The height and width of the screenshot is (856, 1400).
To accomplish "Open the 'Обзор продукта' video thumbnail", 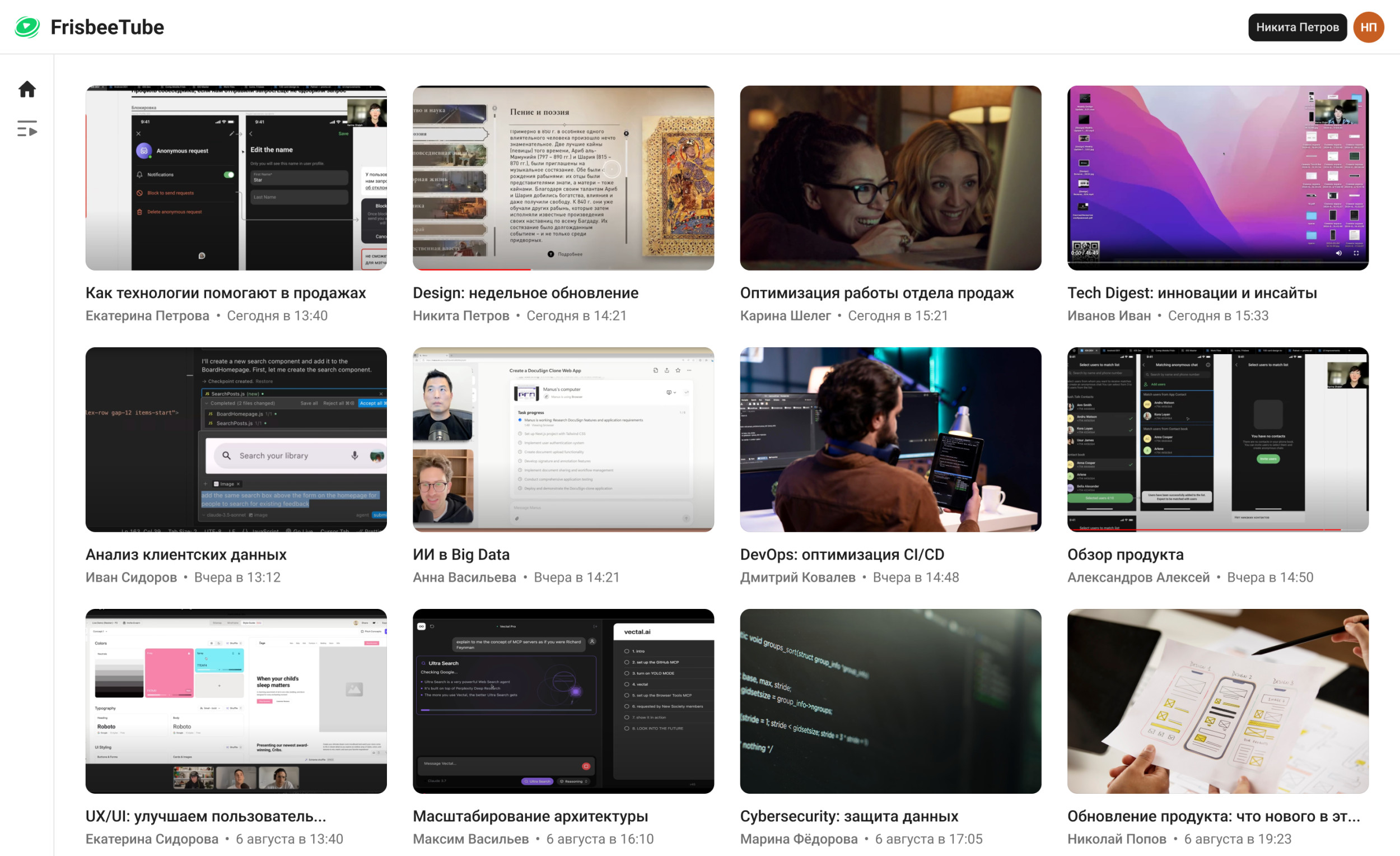I will click(1217, 439).
